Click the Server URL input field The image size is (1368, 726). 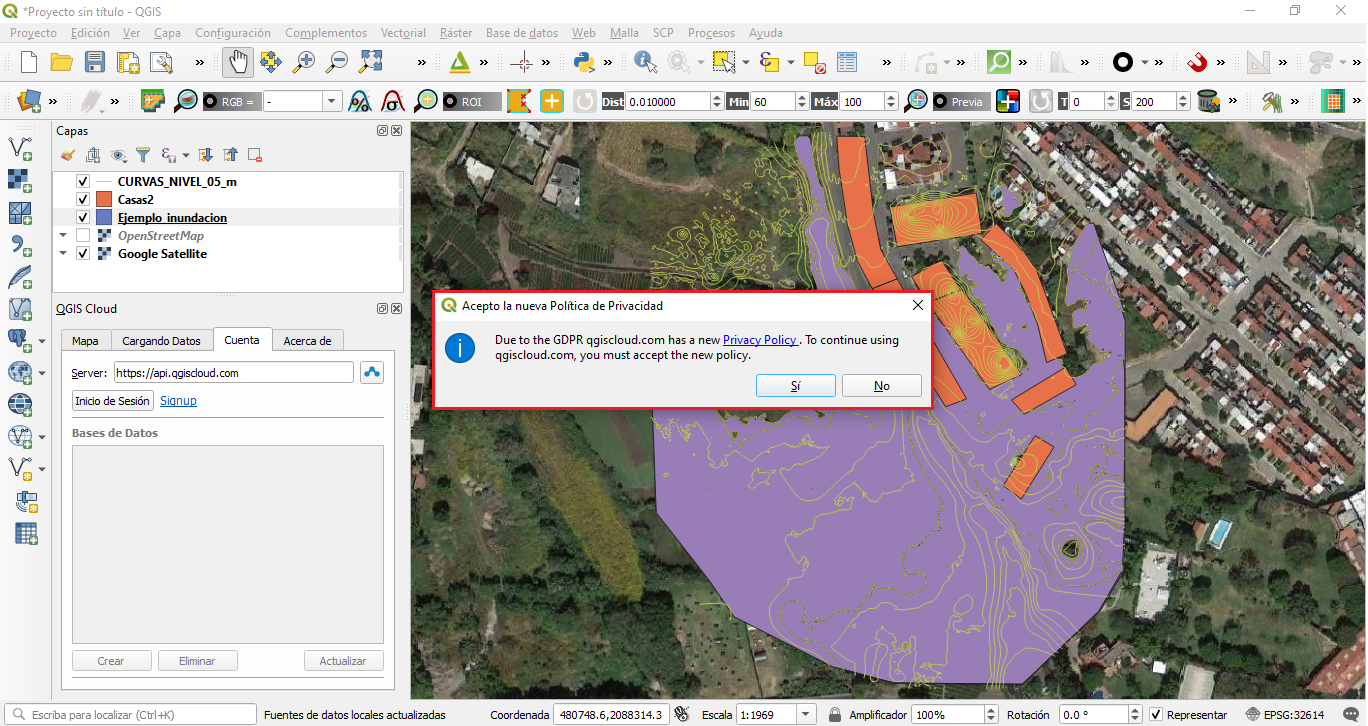click(233, 373)
